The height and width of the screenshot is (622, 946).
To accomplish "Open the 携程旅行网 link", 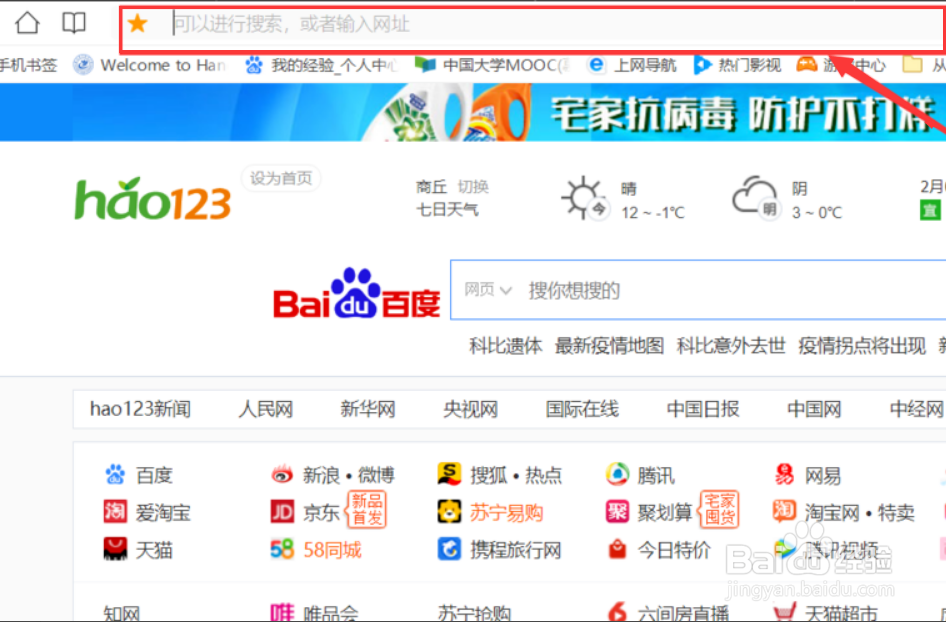I will (x=516, y=550).
